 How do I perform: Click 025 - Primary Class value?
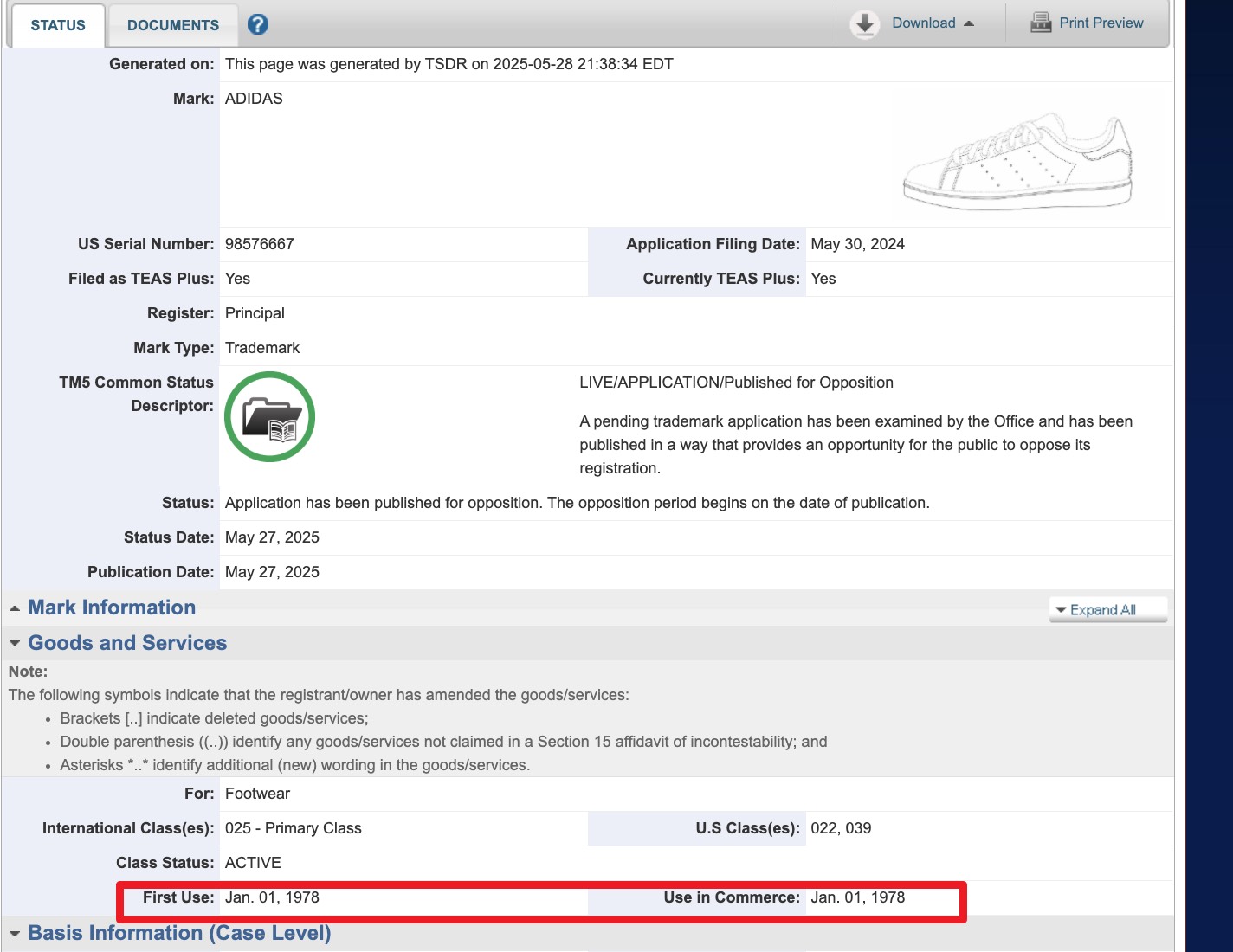(x=294, y=828)
